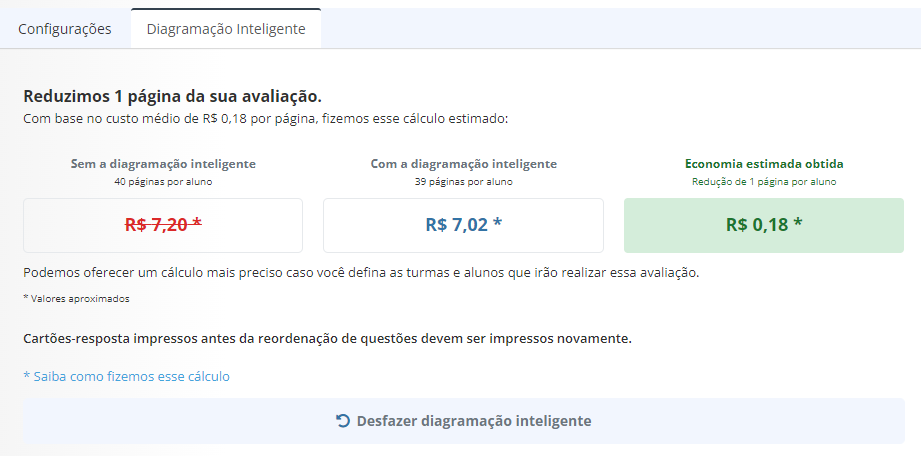921x456 pixels.
Task: Click 'Redução de 1 página por aluno' text
Action: 764,182
